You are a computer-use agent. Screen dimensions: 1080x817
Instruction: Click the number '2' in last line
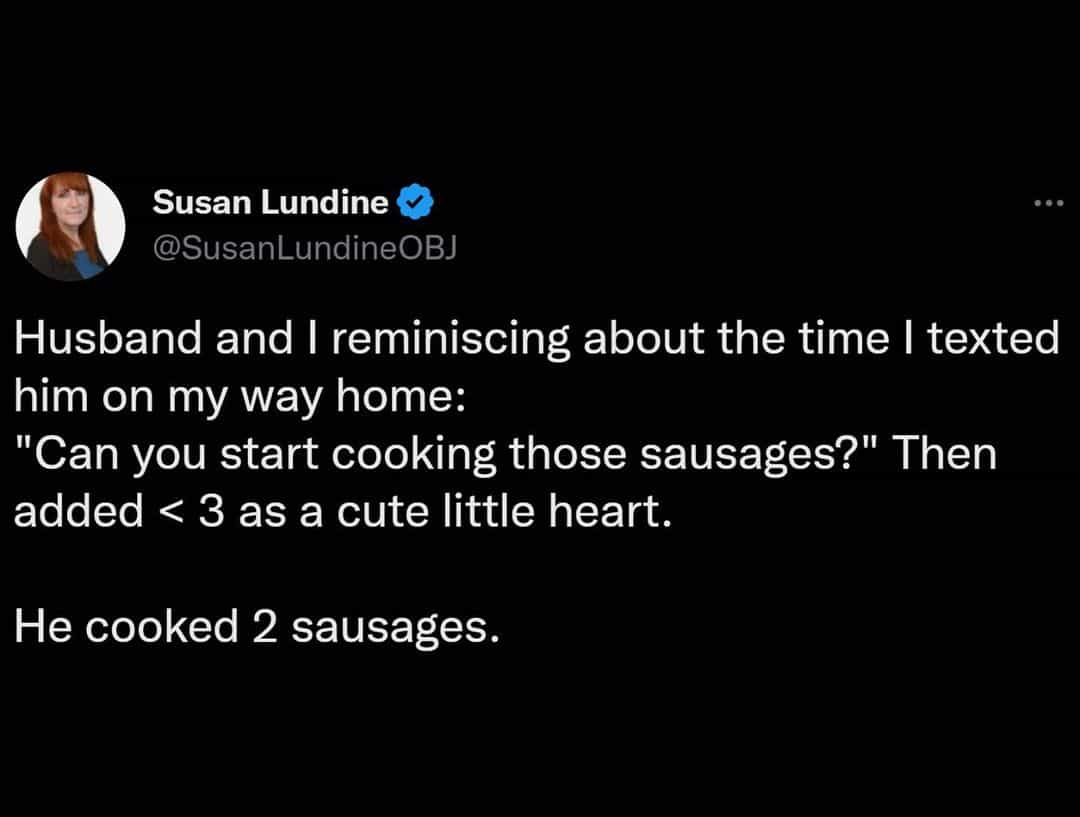[x=264, y=626]
